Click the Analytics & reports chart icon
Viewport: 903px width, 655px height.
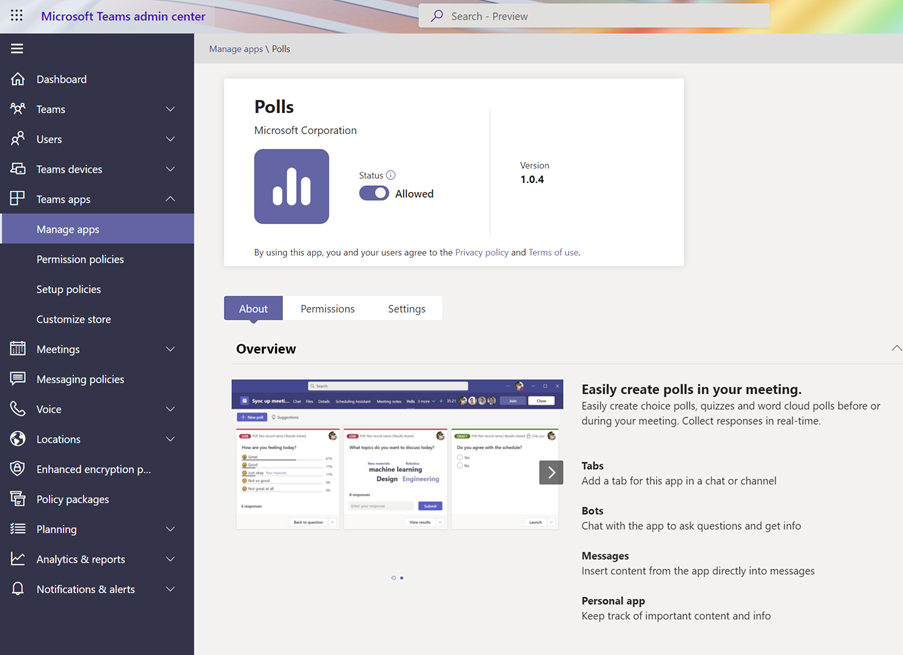[x=18, y=559]
